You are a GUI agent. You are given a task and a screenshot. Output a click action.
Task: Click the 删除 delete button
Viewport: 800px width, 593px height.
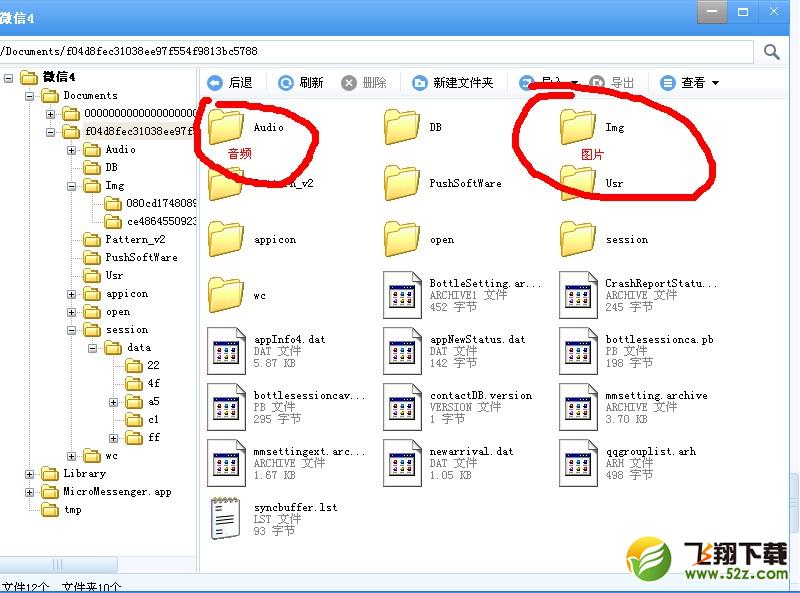364,83
